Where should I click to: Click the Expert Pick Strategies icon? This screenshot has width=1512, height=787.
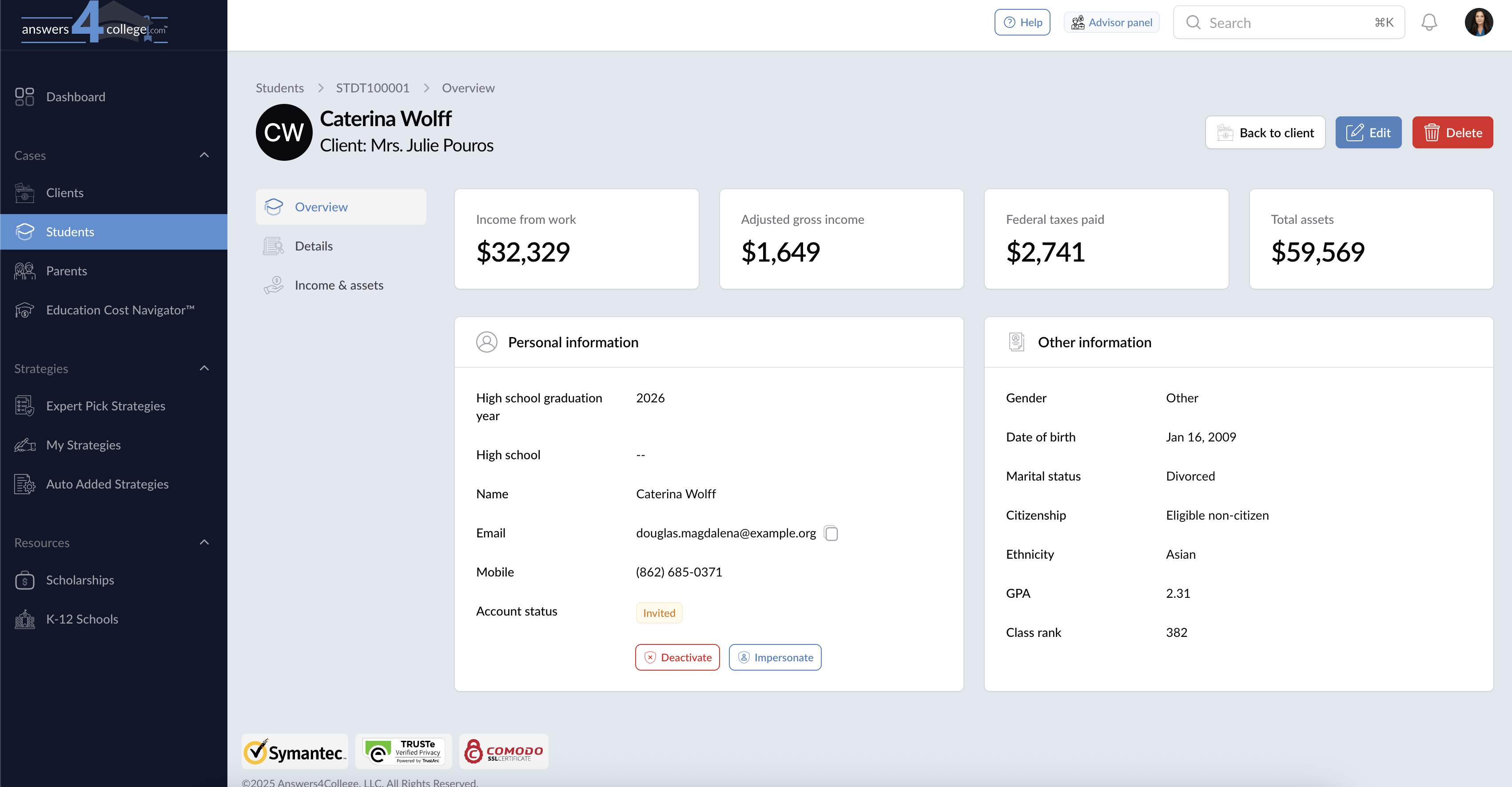pos(24,406)
